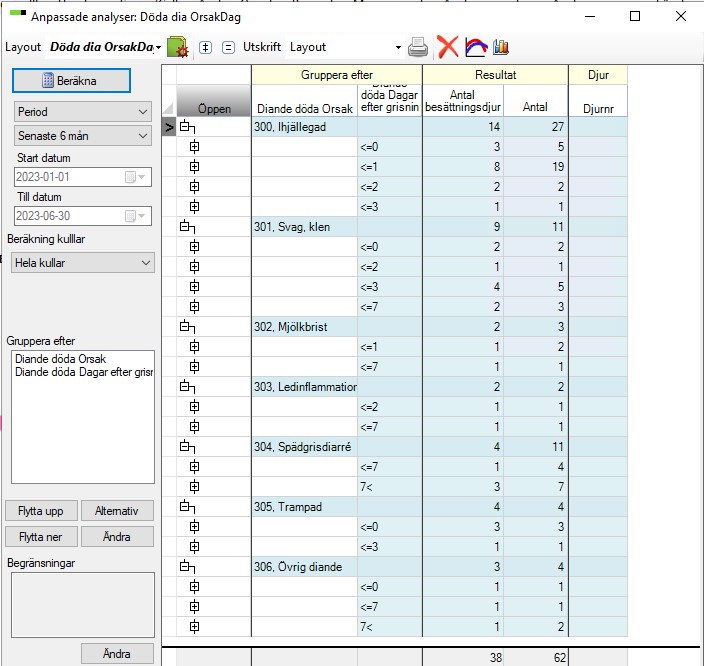Expand the <=0 row under 305, Trampad
This screenshot has width=704, height=666.
[194, 526]
